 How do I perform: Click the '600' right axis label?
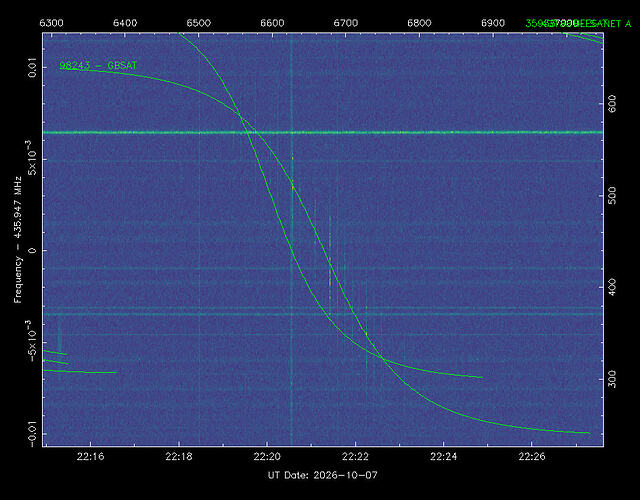coord(613,103)
